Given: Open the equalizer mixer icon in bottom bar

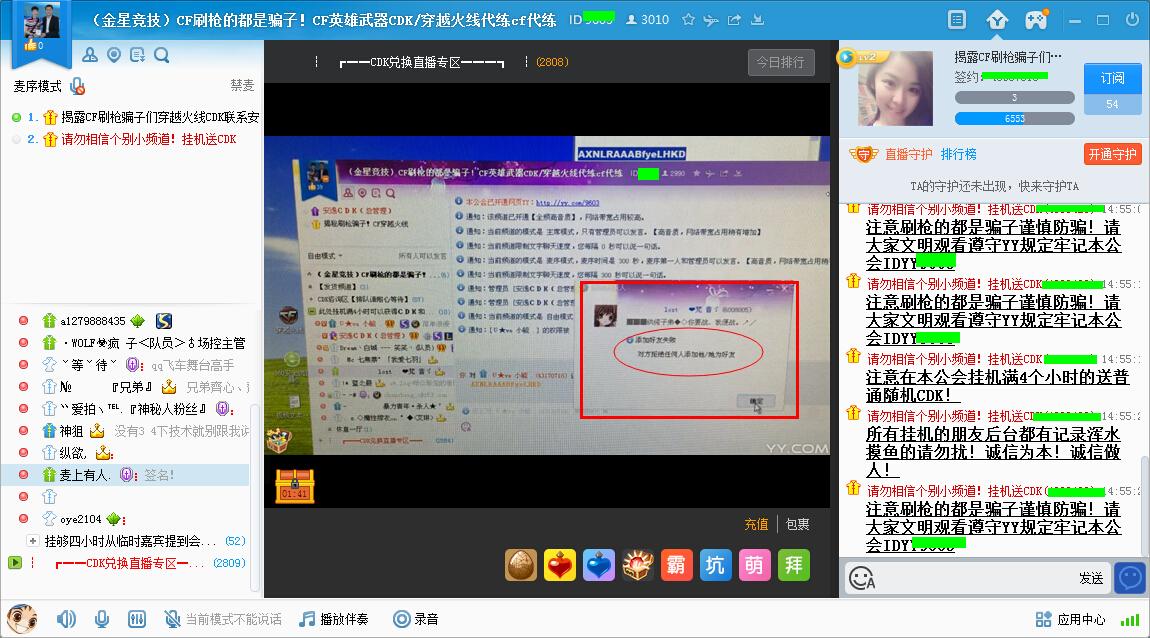Looking at the screenshot, I should tap(136, 620).
